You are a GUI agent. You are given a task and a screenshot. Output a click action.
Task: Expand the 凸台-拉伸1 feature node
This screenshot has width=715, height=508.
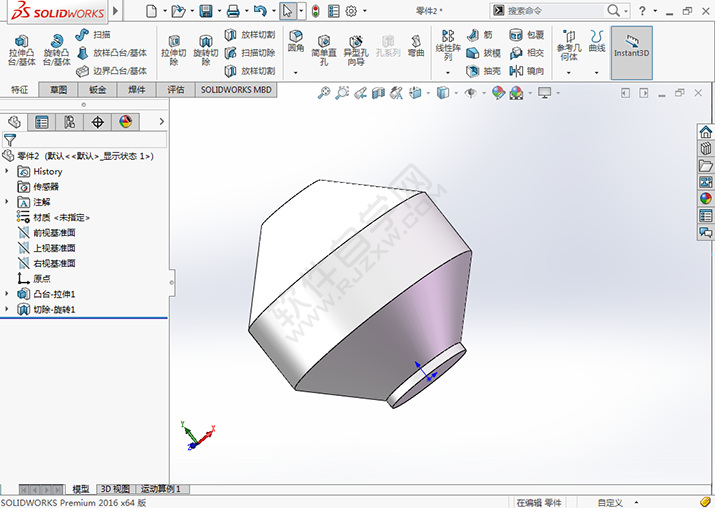point(7,294)
